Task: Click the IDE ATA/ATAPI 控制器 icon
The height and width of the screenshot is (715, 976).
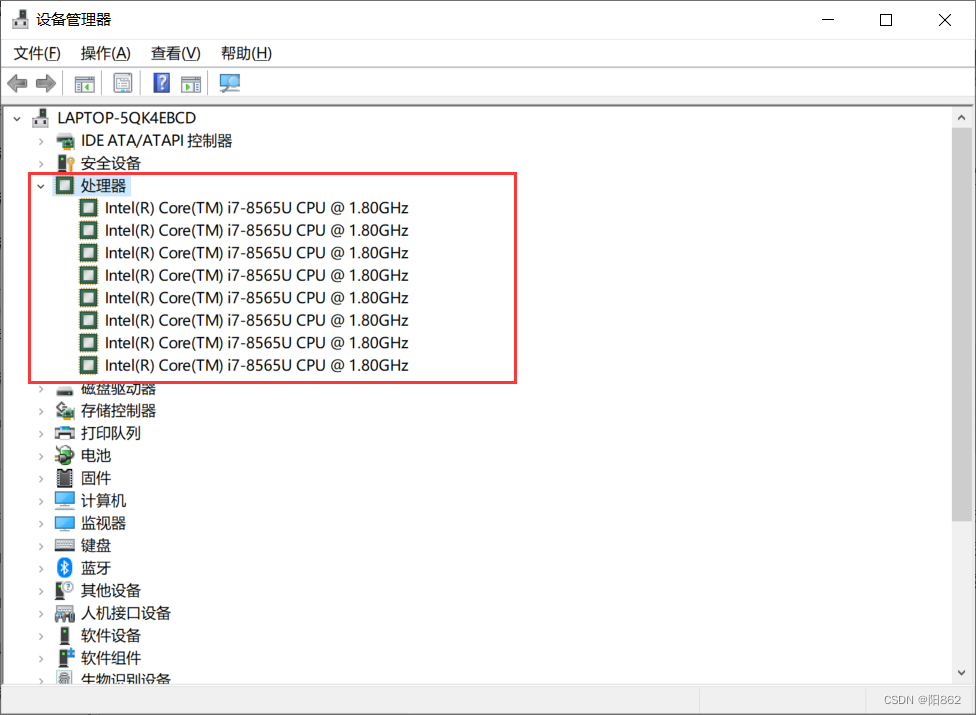Action: [x=65, y=141]
